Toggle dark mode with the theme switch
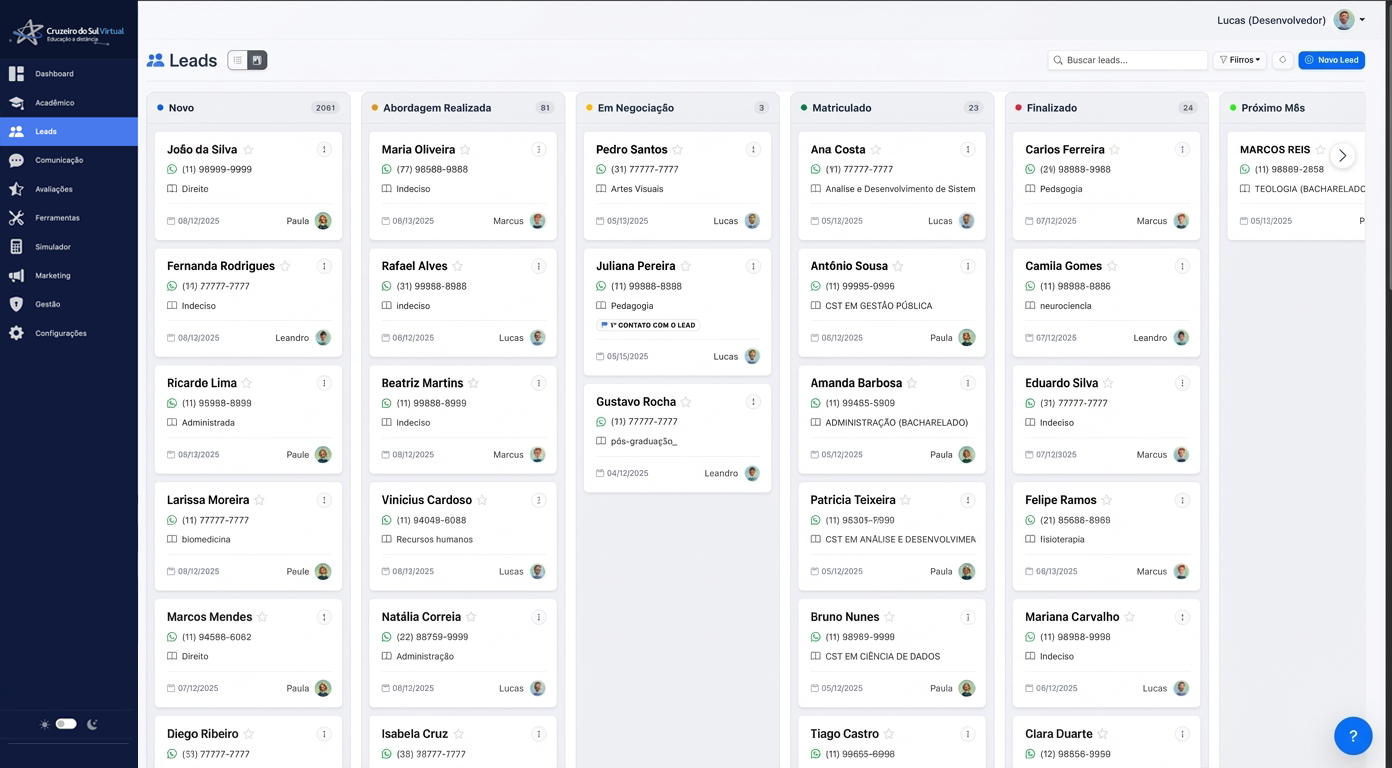Viewport: 1392px width, 768px height. tap(66, 723)
